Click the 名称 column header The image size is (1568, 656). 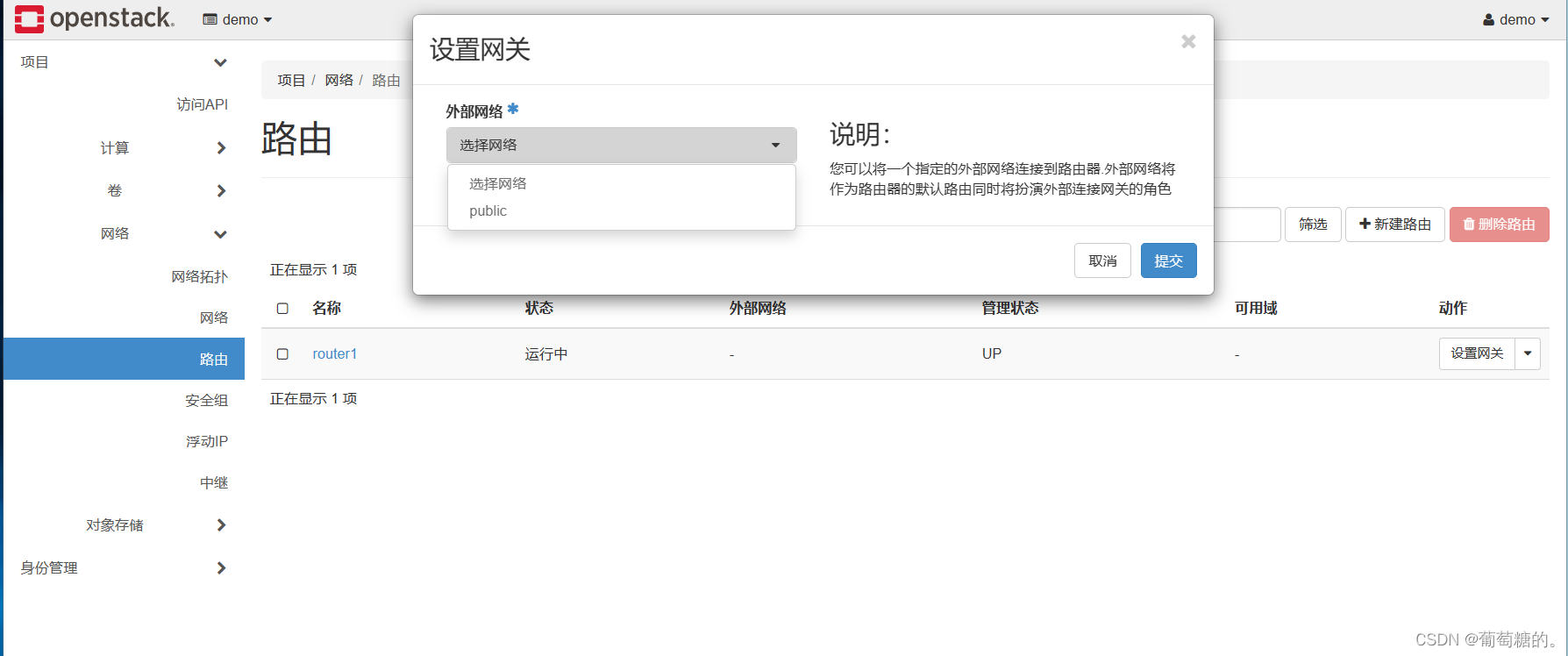coord(326,308)
